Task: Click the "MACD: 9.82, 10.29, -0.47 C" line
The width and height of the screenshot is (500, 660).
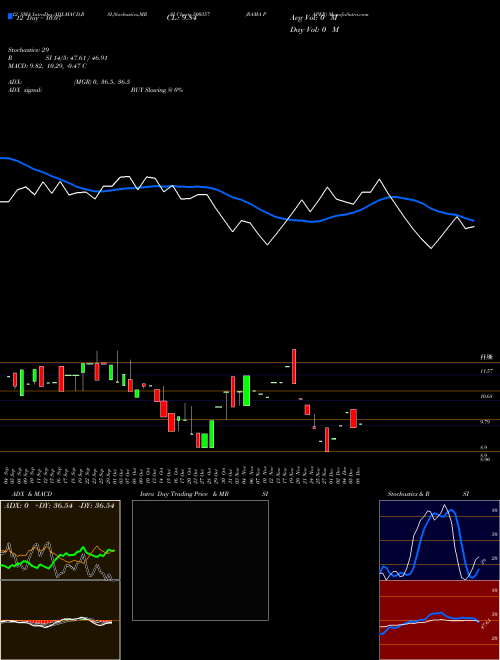Action: pos(47,66)
